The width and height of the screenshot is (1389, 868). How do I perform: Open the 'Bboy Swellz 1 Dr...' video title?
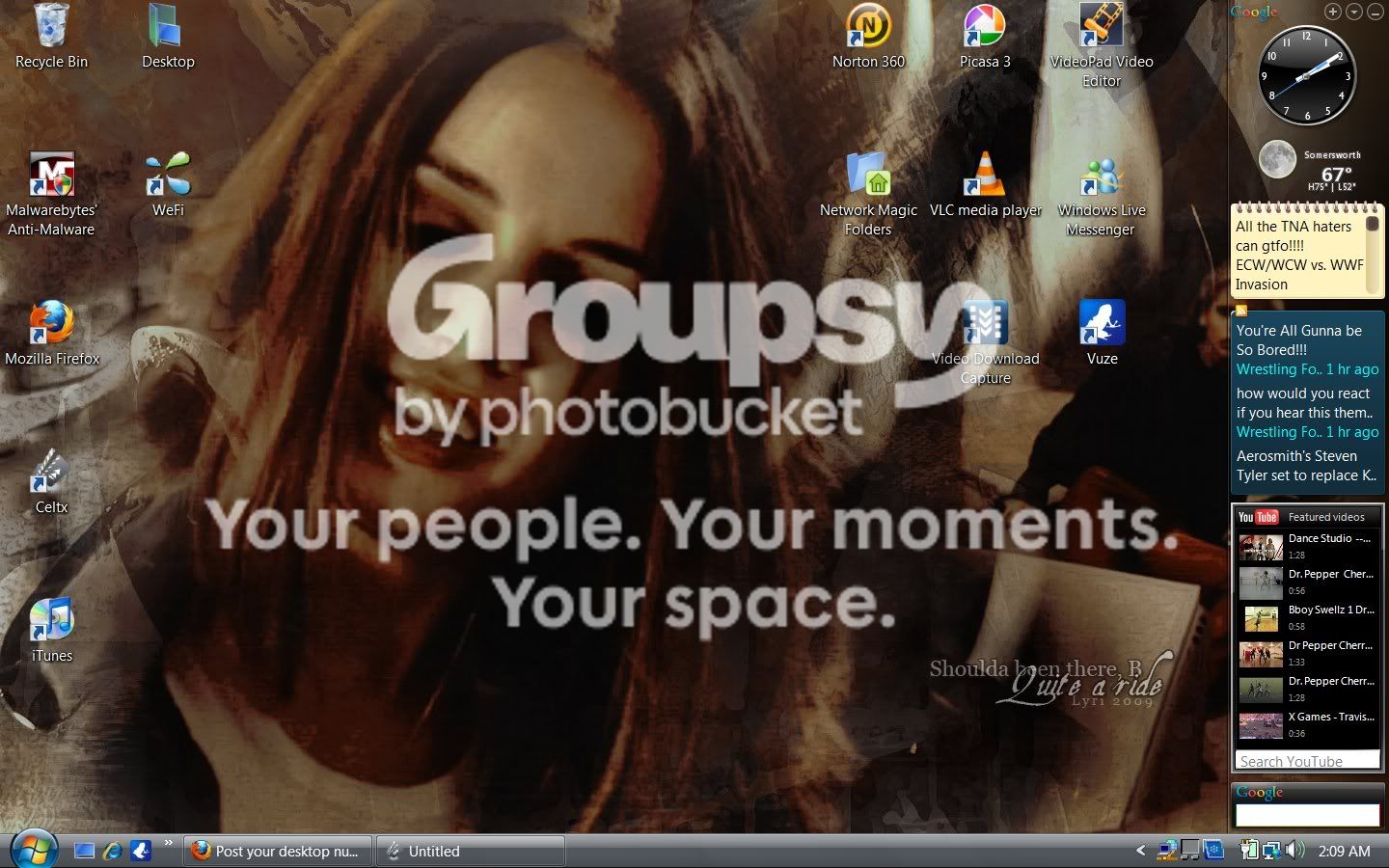coord(1331,610)
